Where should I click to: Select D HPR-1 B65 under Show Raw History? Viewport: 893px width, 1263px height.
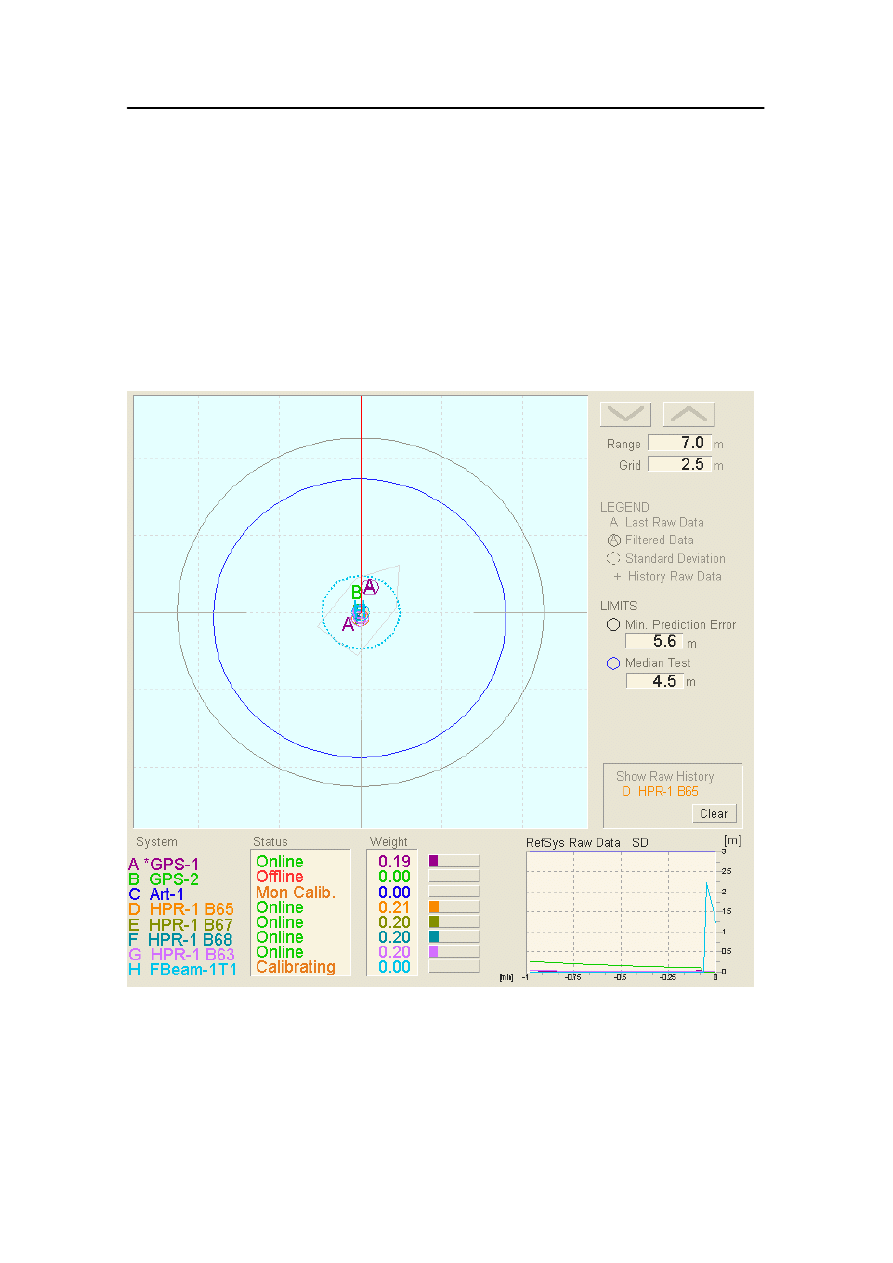point(660,792)
